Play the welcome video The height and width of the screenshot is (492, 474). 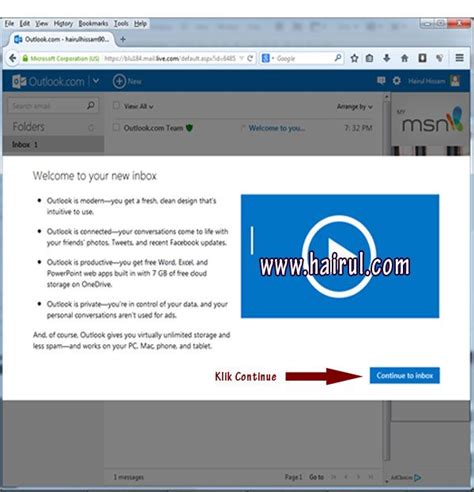pyautogui.click(x=339, y=256)
